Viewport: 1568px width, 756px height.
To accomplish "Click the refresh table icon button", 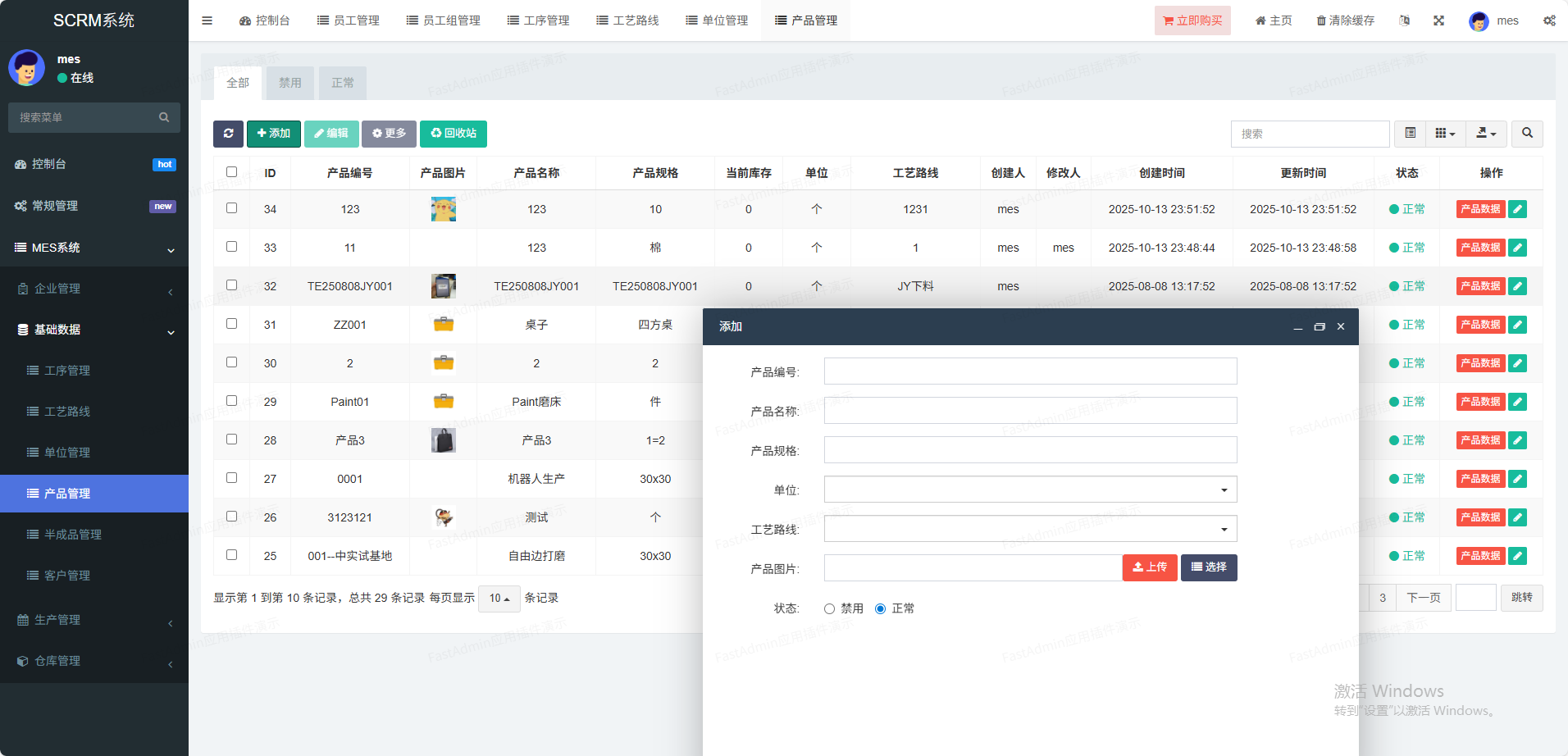I will (x=228, y=134).
